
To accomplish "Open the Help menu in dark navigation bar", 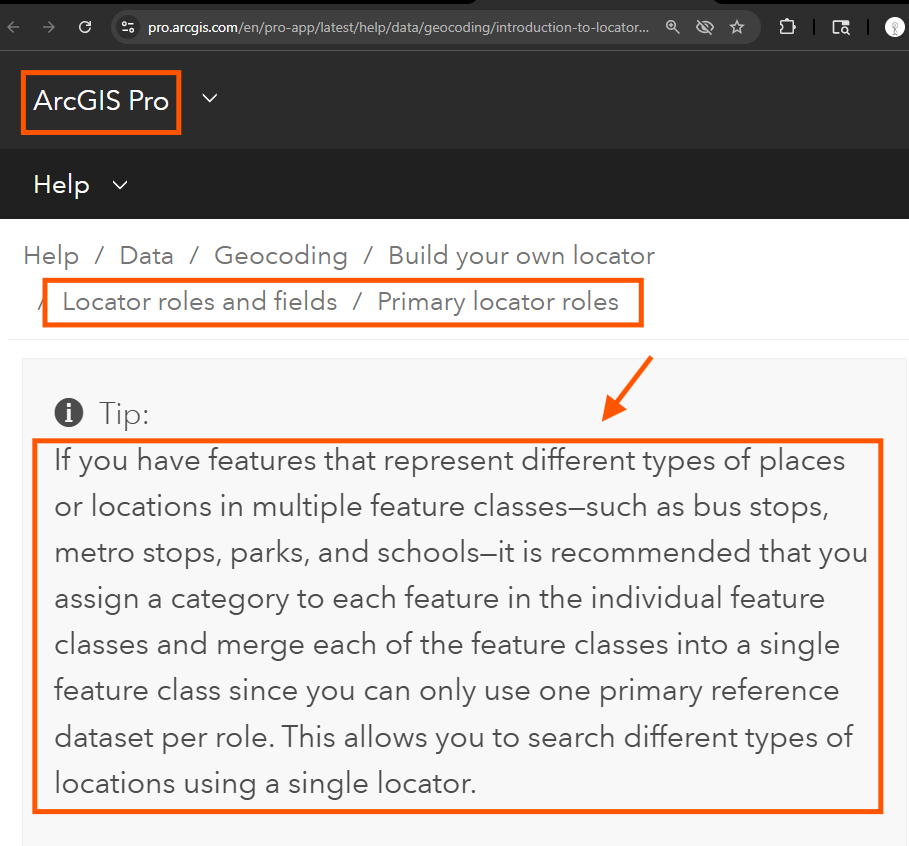I will point(61,185).
